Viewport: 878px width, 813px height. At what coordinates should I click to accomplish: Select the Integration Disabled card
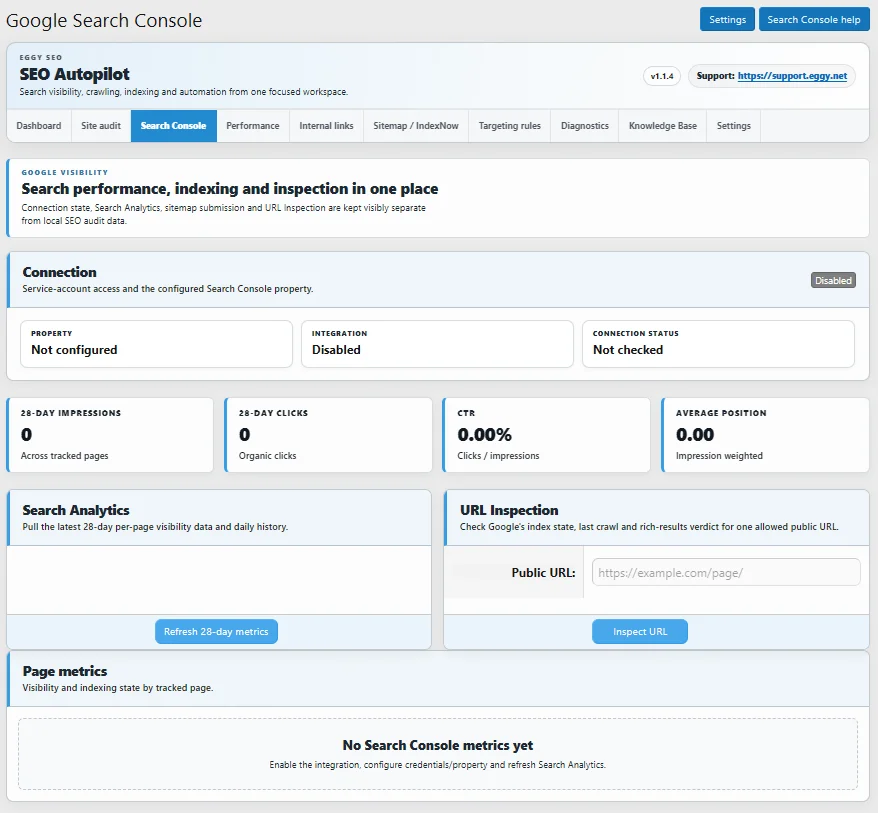pos(437,344)
